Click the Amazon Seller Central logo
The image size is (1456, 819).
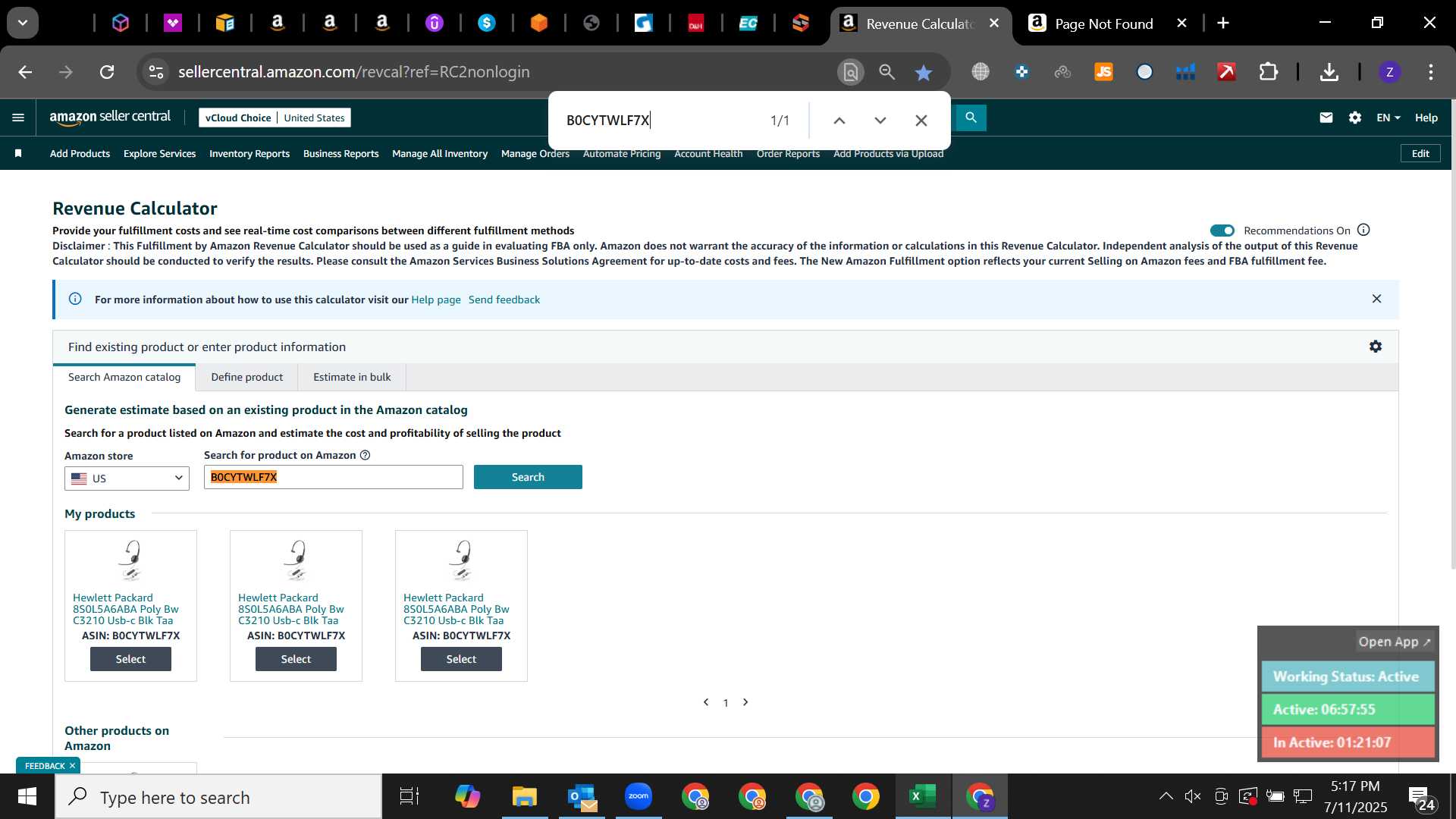(110, 117)
